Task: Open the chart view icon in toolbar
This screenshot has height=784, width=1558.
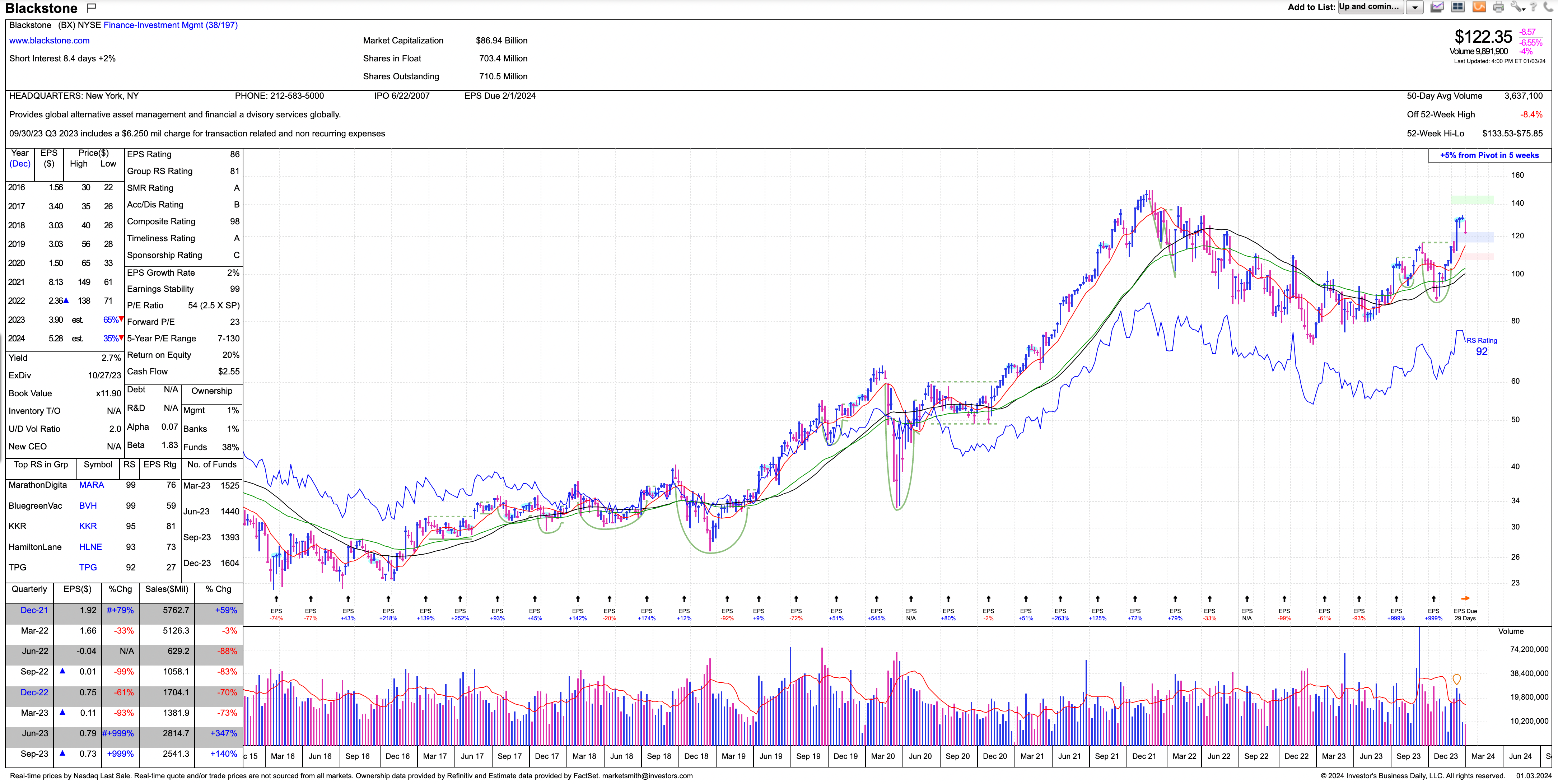Action: pyautogui.click(x=1437, y=7)
